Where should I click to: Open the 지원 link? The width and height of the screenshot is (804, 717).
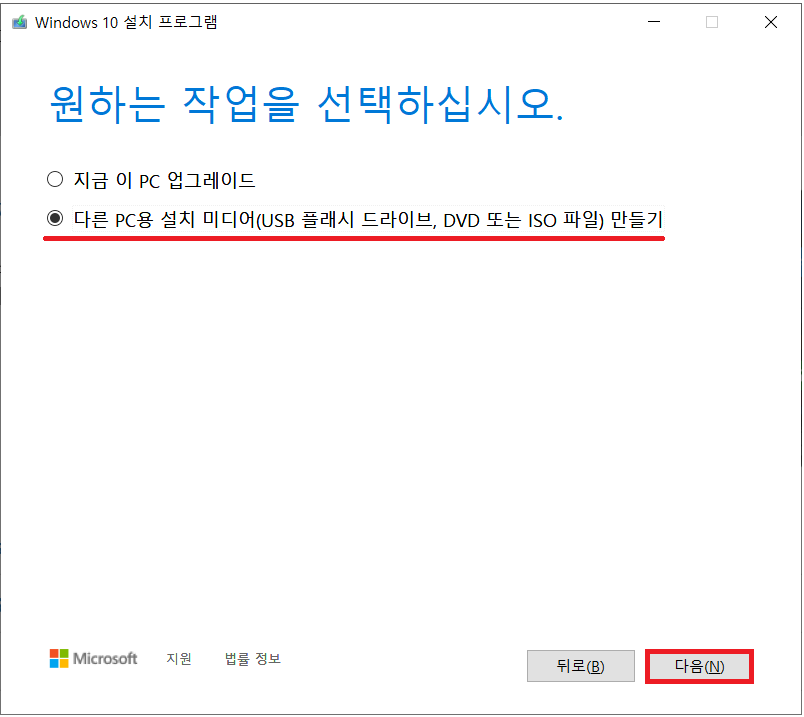179,659
